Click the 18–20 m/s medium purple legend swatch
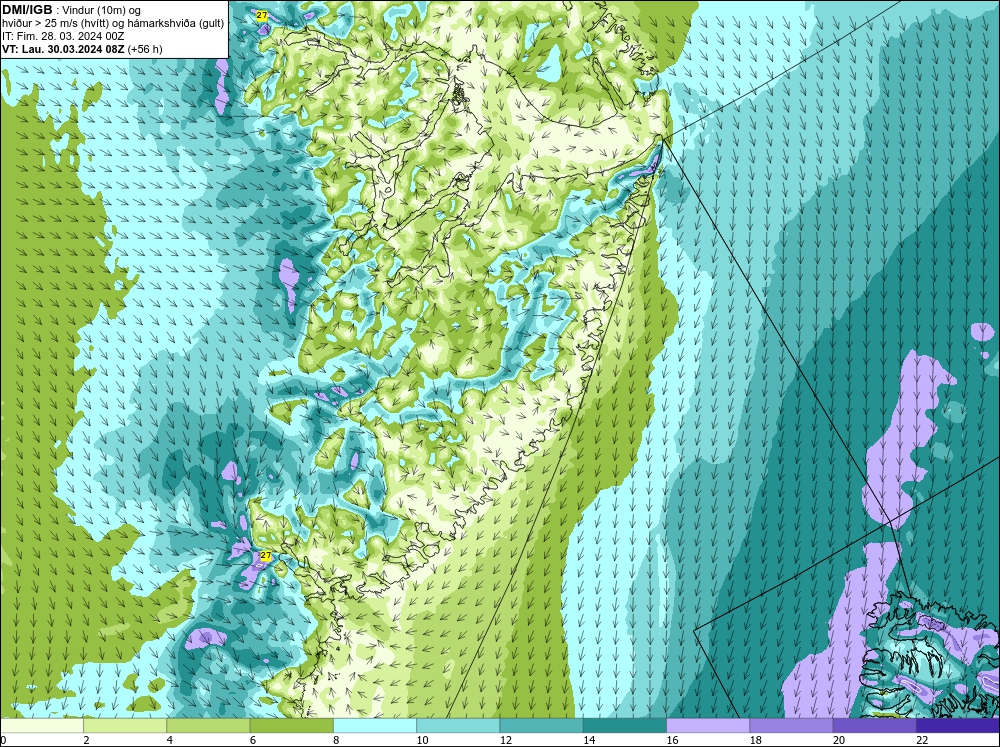The height and width of the screenshot is (747, 1000). coord(791,726)
